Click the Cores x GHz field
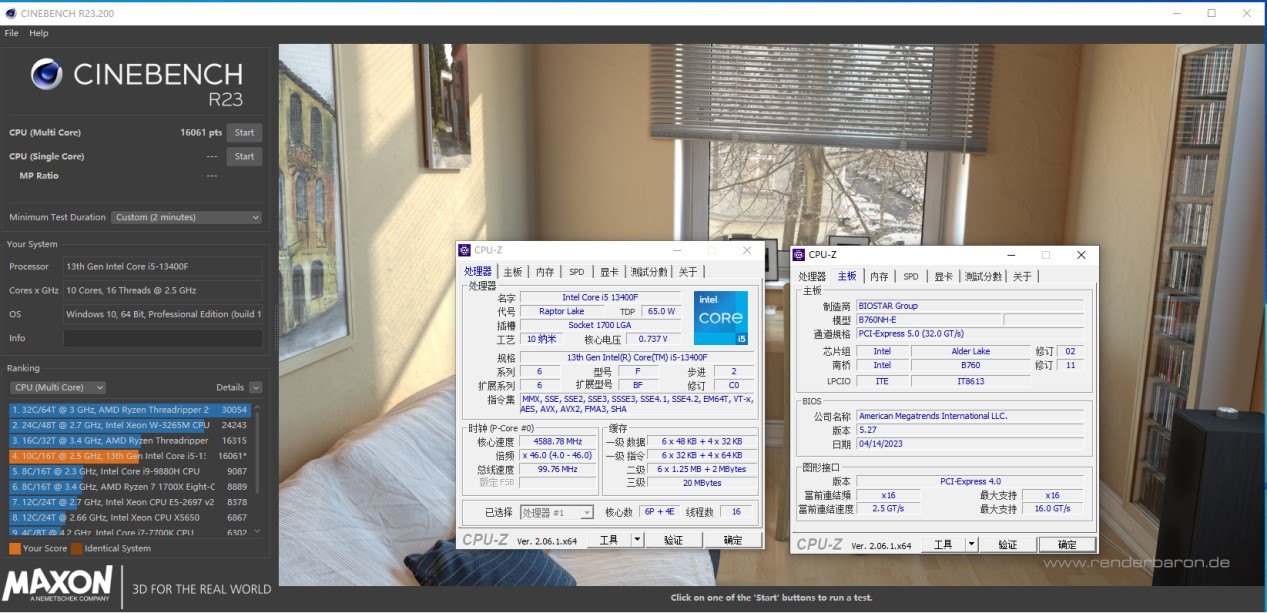 [x=163, y=290]
